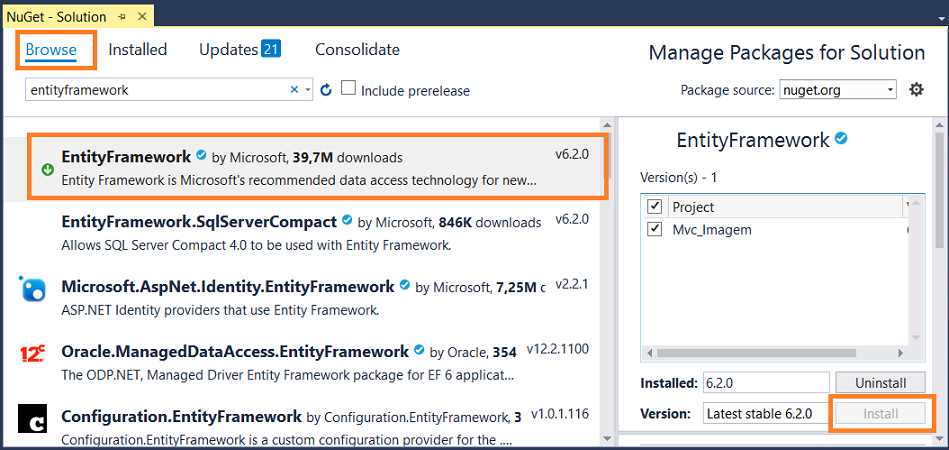Open the Package source dropdown
Screen dimensions: 949x450
[838, 90]
